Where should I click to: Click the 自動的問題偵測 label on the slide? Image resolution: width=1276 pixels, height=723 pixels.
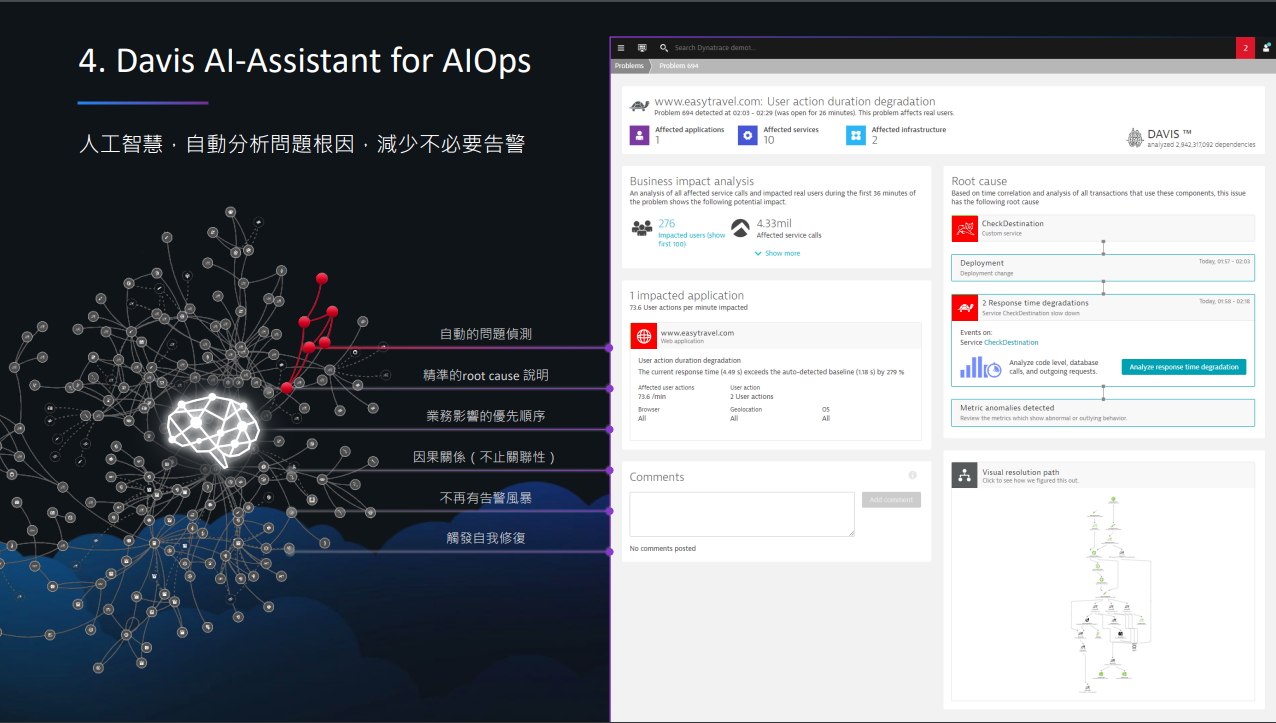click(485, 334)
